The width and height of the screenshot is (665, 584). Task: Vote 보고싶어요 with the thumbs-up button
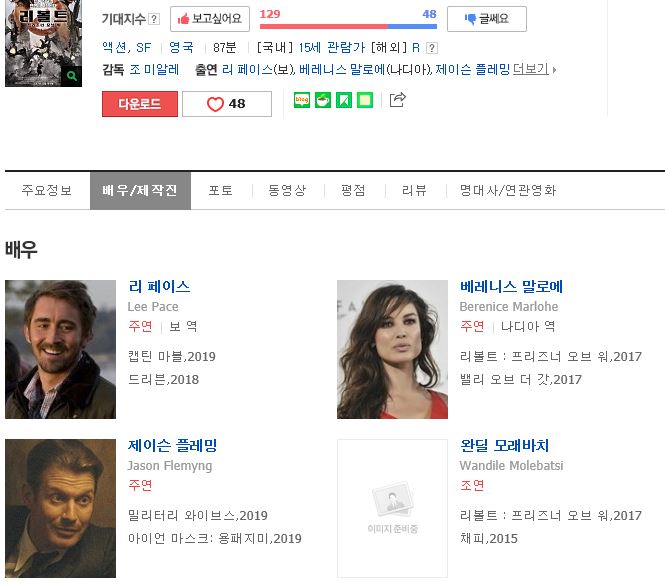pos(209,19)
